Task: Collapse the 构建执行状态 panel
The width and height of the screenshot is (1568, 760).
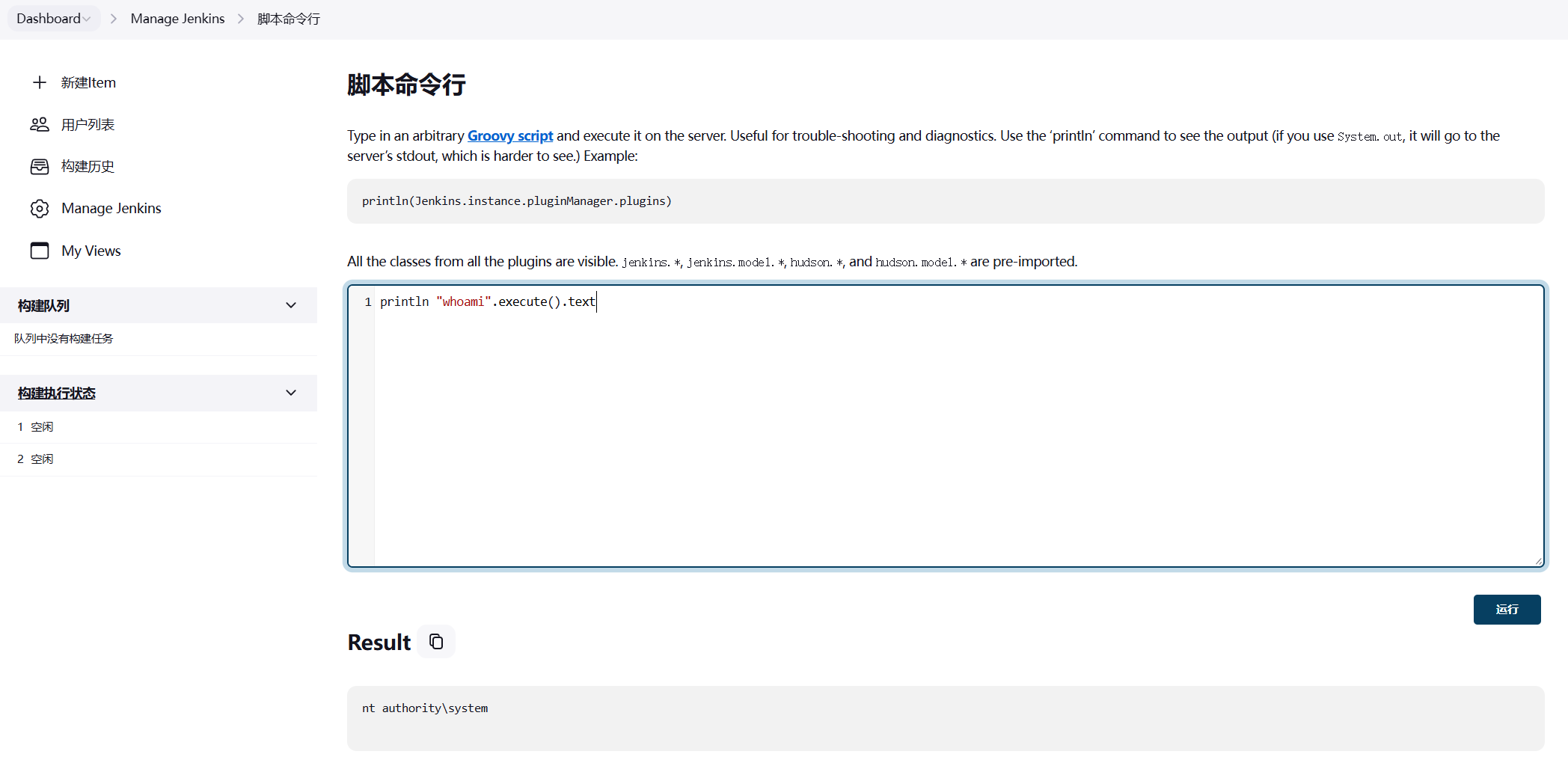Action: coord(291,393)
